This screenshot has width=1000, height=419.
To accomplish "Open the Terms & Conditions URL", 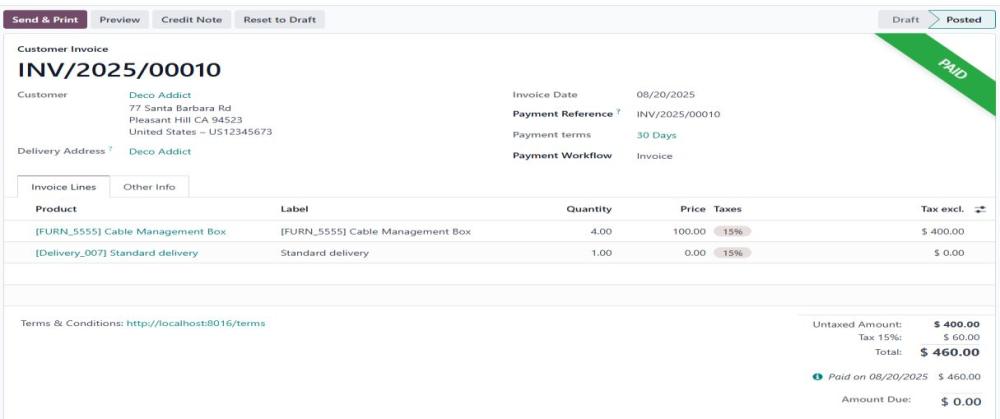I will pos(196,323).
